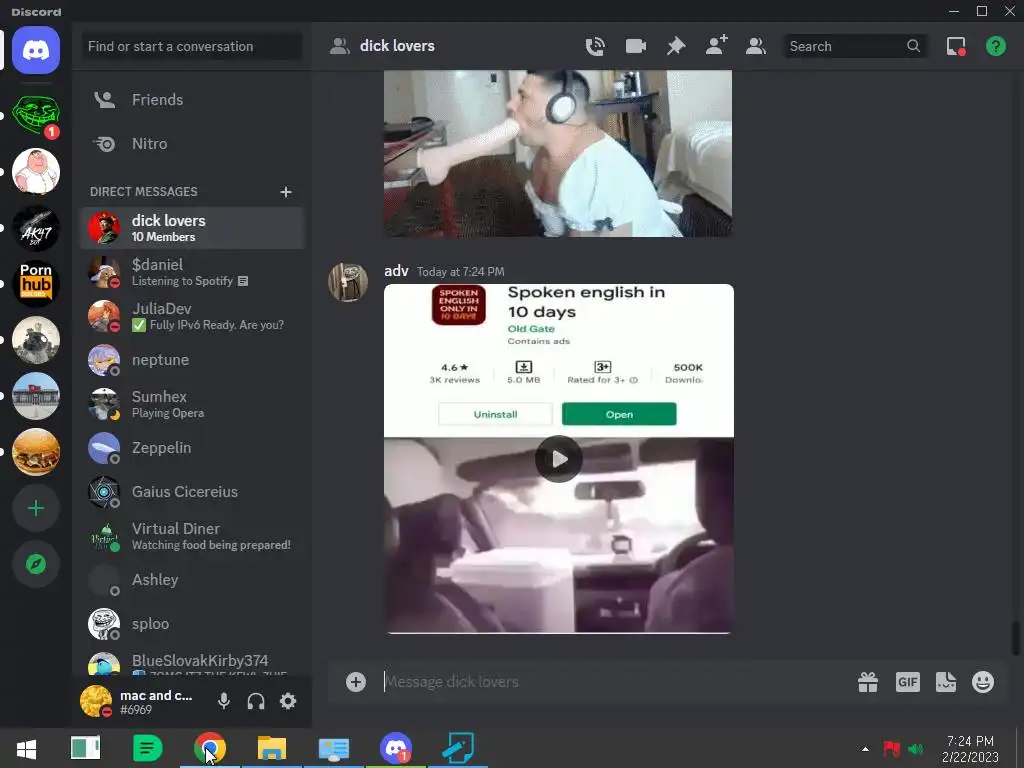Click the group name in chat header
1024x768 pixels.
[x=397, y=46]
